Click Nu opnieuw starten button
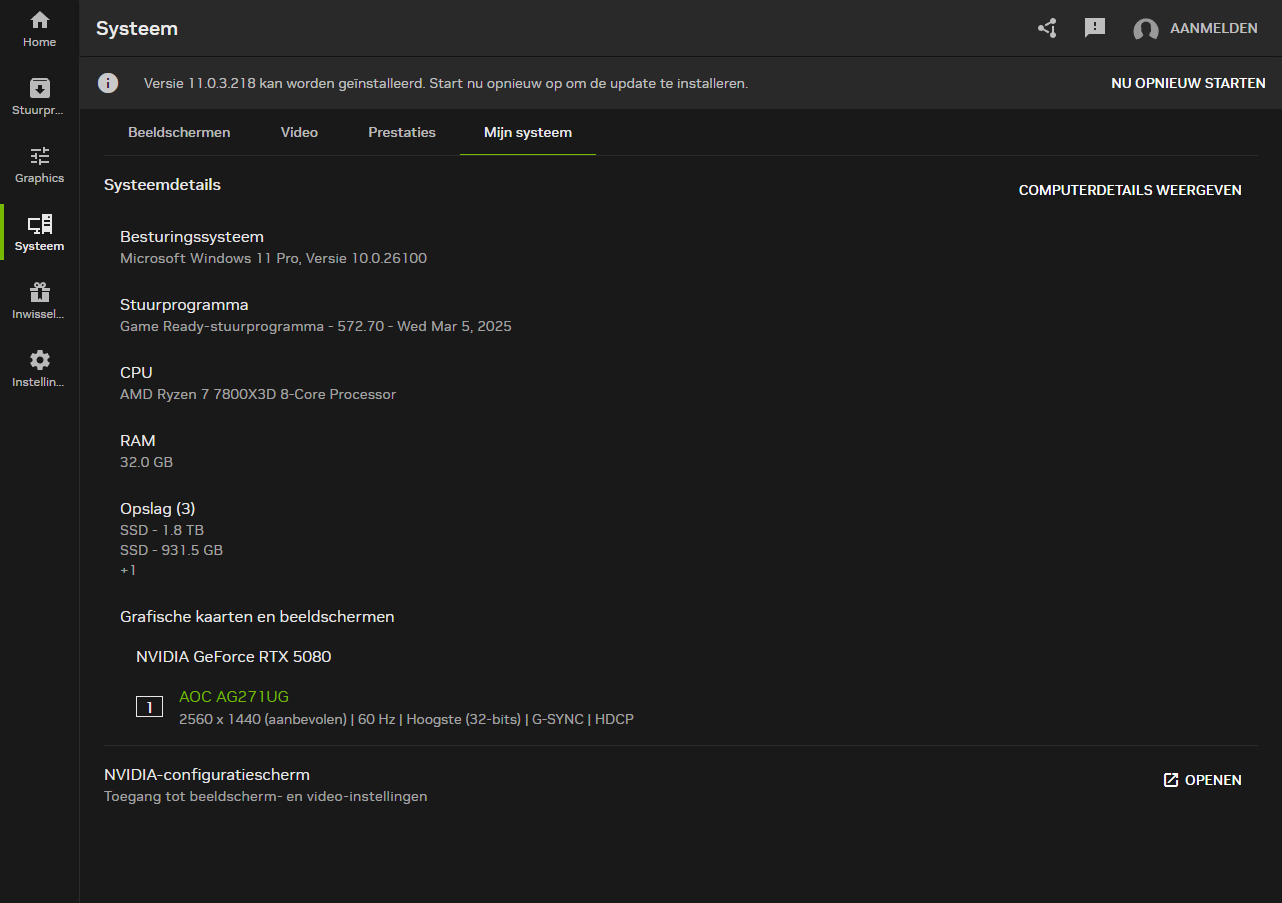Viewport: 1282px width, 903px height. [1188, 83]
